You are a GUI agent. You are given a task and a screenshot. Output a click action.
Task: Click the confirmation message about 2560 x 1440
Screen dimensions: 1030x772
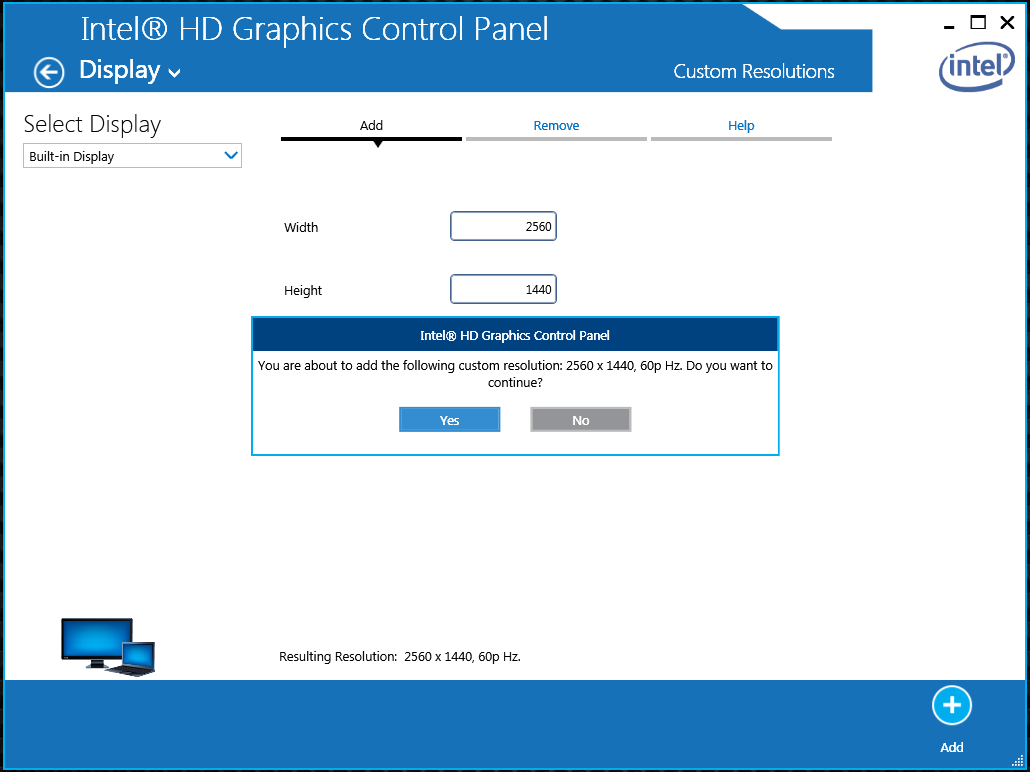click(x=515, y=374)
